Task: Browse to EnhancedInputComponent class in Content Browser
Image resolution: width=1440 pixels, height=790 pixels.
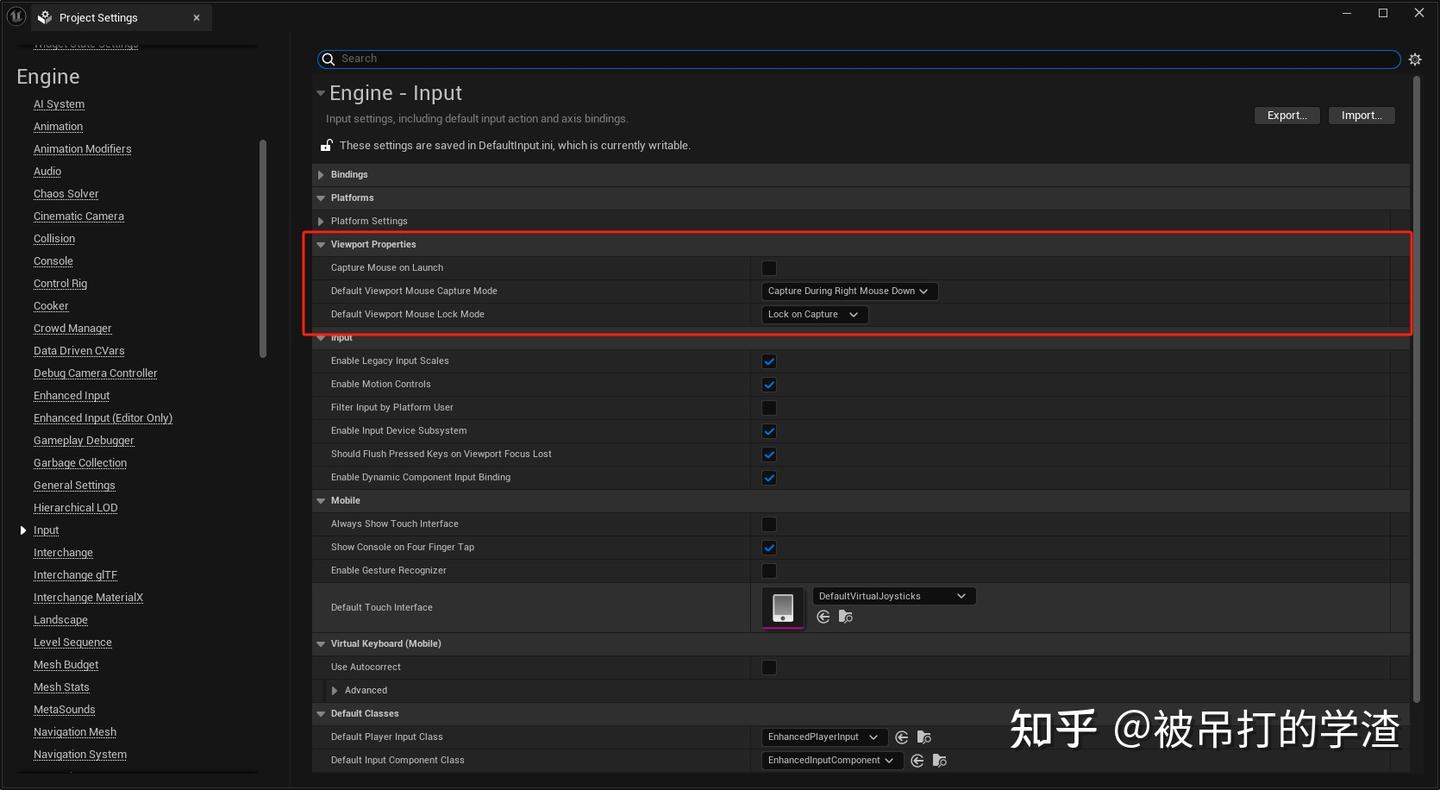Action: pos(940,760)
